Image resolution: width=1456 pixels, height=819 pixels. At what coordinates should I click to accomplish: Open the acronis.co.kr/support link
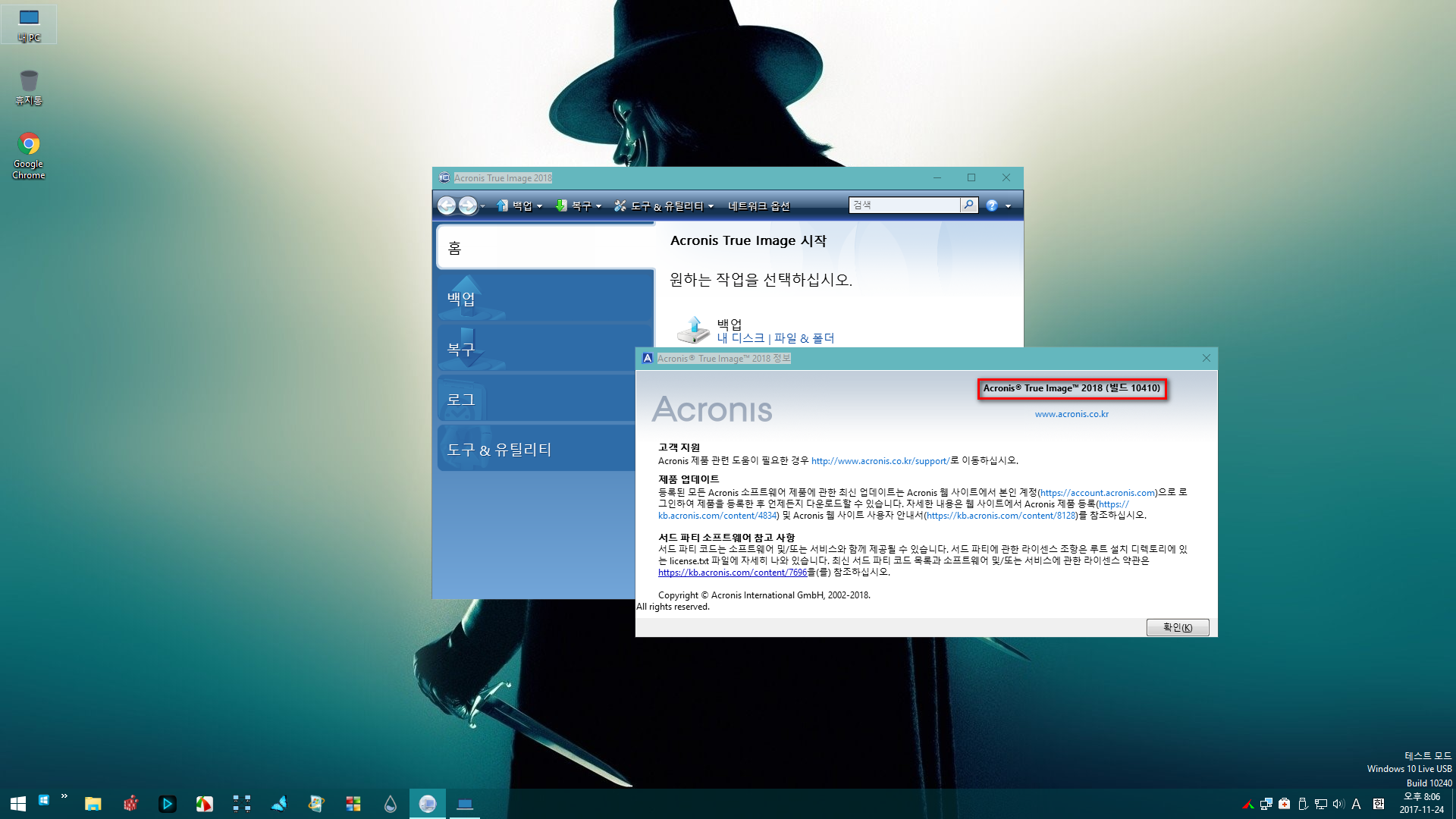click(880, 460)
